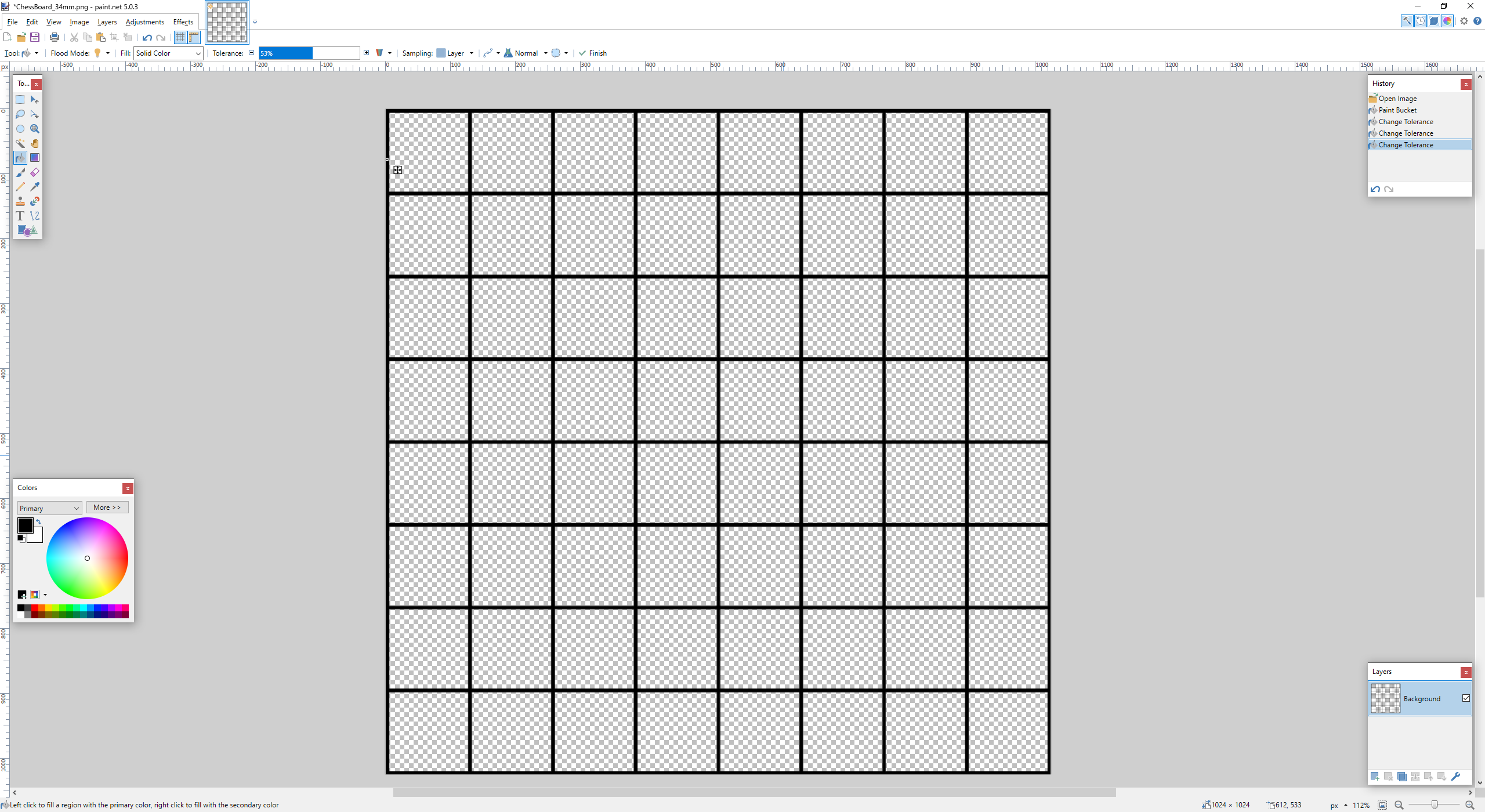Pick the Clone Stamp tool
1485x812 pixels.
(x=20, y=201)
